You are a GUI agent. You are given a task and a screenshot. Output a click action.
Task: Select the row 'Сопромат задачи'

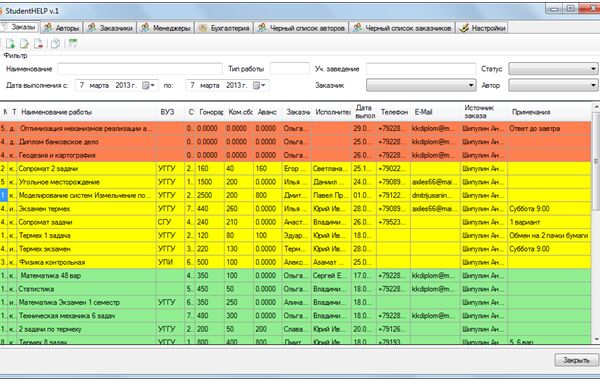pos(295,222)
